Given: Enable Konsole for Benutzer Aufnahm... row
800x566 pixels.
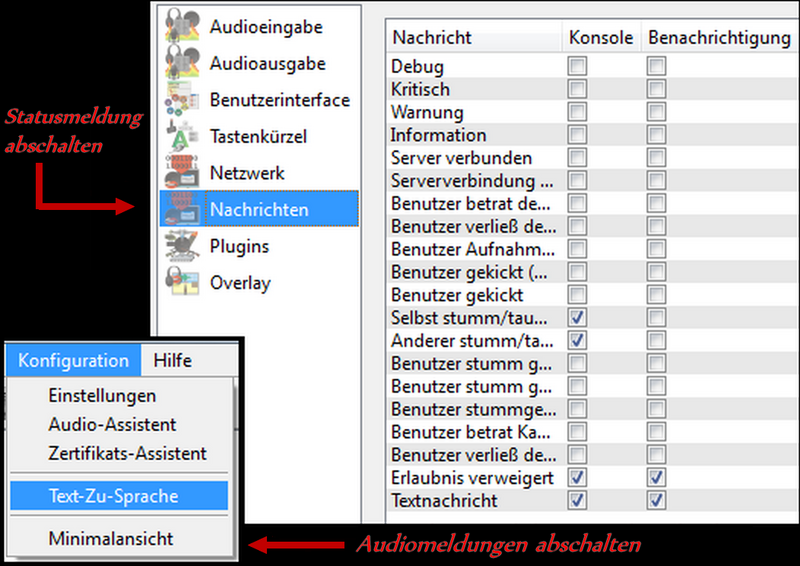Looking at the screenshot, I should [577, 249].
